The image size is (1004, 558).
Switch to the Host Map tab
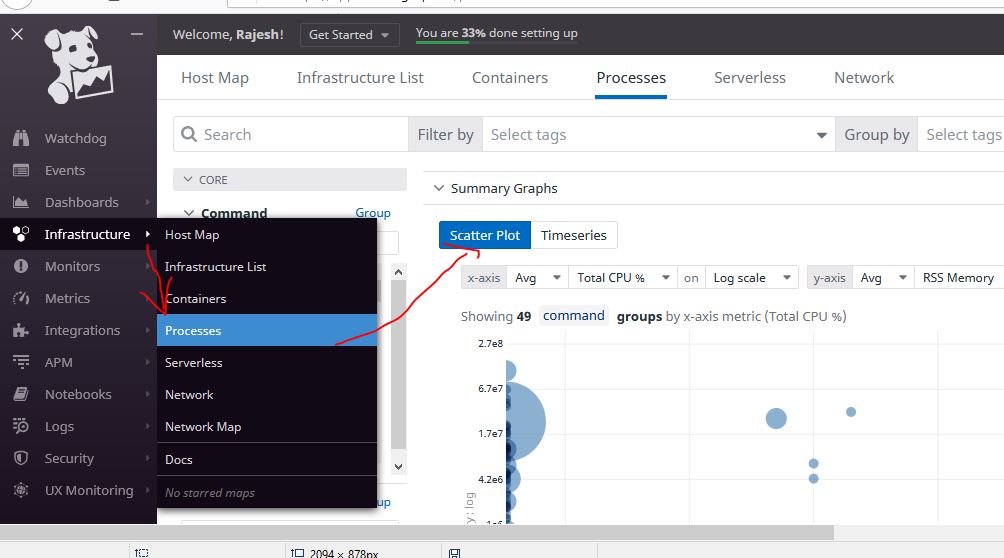click(215, 78)
